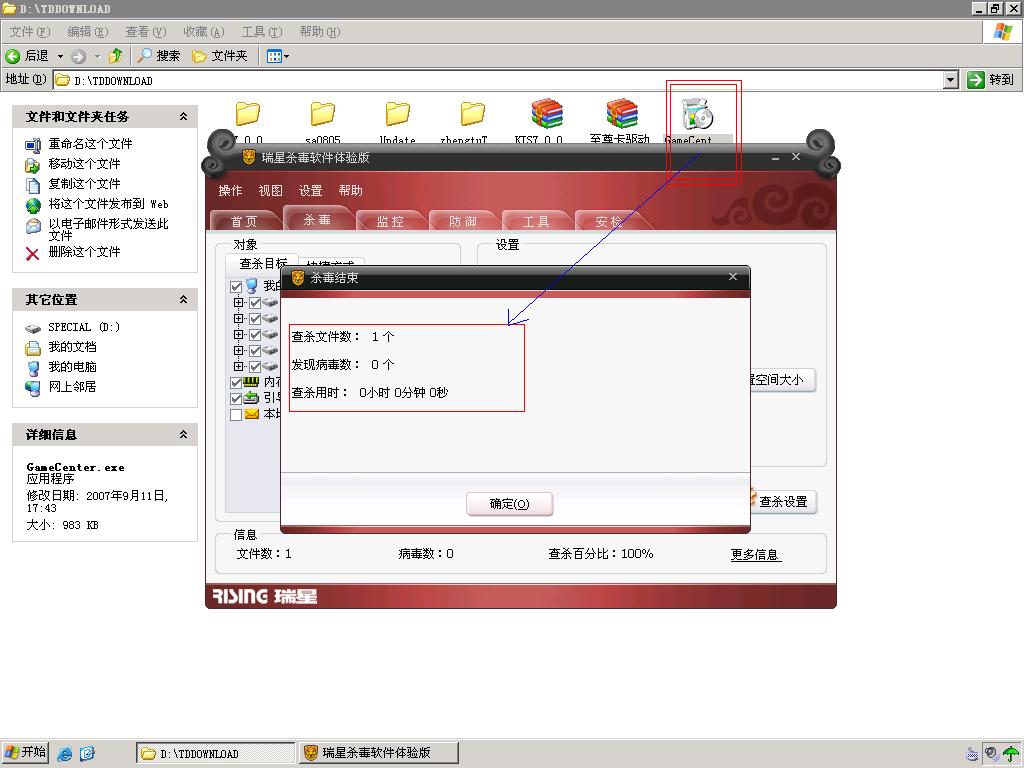Viewport: 1024px width, 768px height.
Task: Click 确定(O) in the 杀毒结束 dialog
Action: click(x=509, y=504)
